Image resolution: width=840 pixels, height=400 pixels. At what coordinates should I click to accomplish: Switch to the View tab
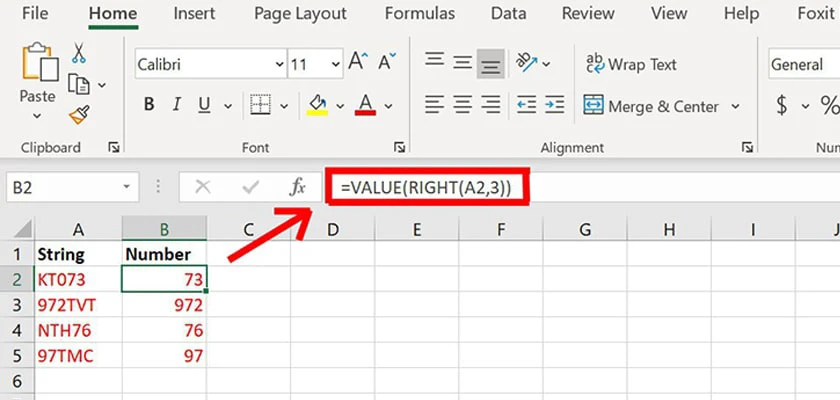[x=669, y=13]
